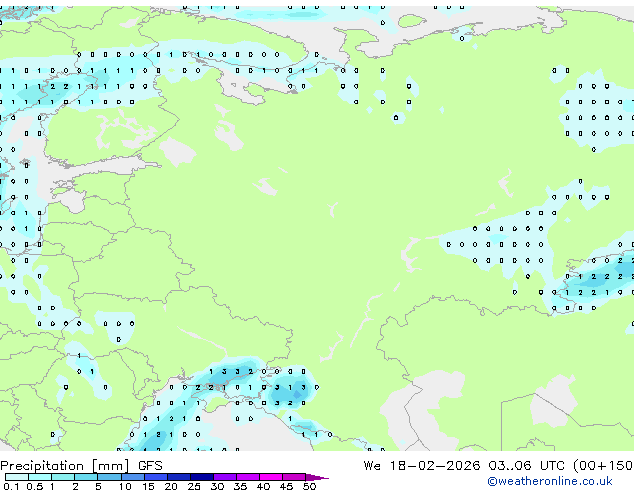Click the '40' legend scale label
Screen dimensions: 634x490
click(263, 486)
